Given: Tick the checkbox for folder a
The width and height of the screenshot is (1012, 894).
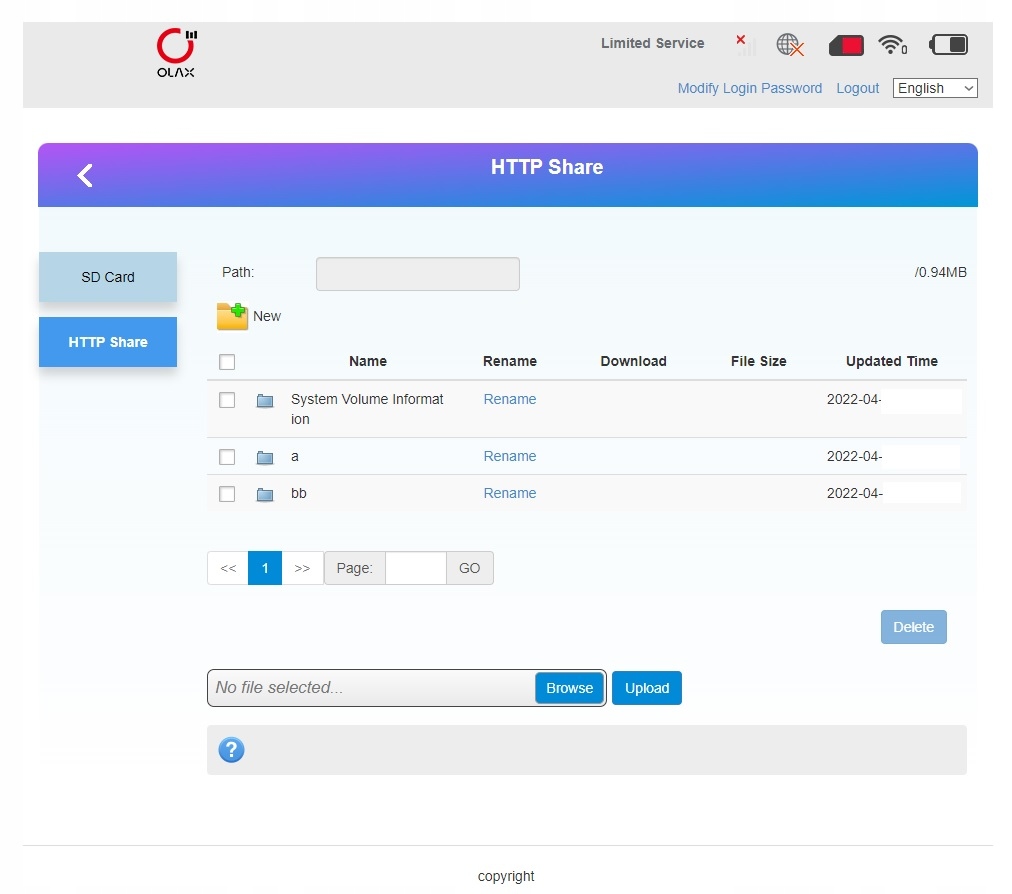Looking at the screenshot, I should [227, 457].
